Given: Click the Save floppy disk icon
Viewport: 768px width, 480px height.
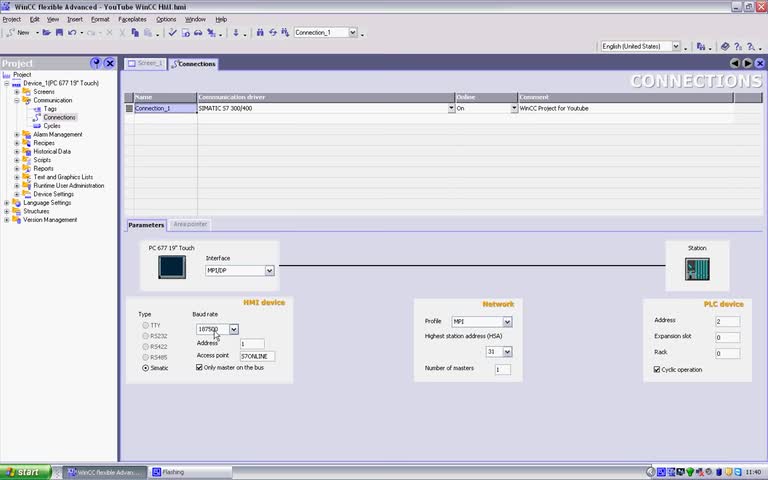Looking at the screenshot, I should pos(59,32).
